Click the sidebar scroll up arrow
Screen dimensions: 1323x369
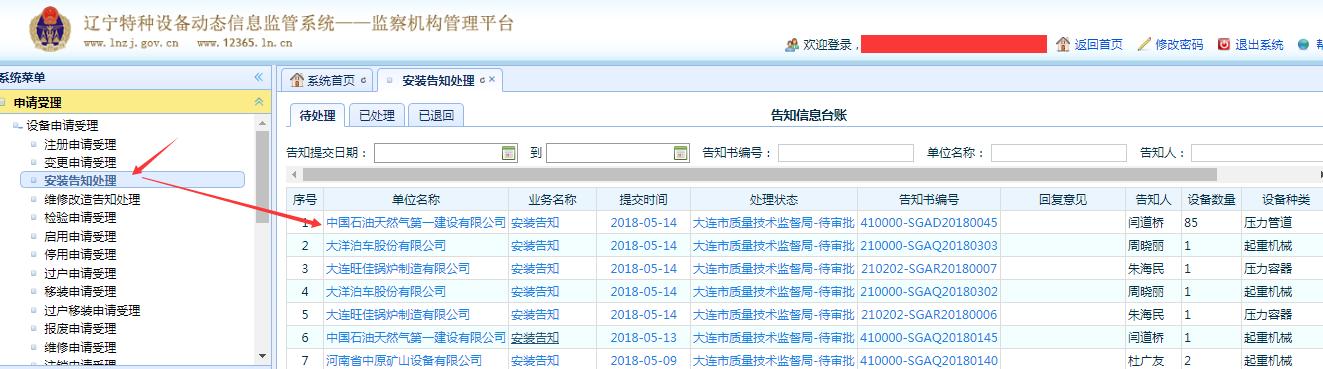pyautogui.click(x=263, y=122)
